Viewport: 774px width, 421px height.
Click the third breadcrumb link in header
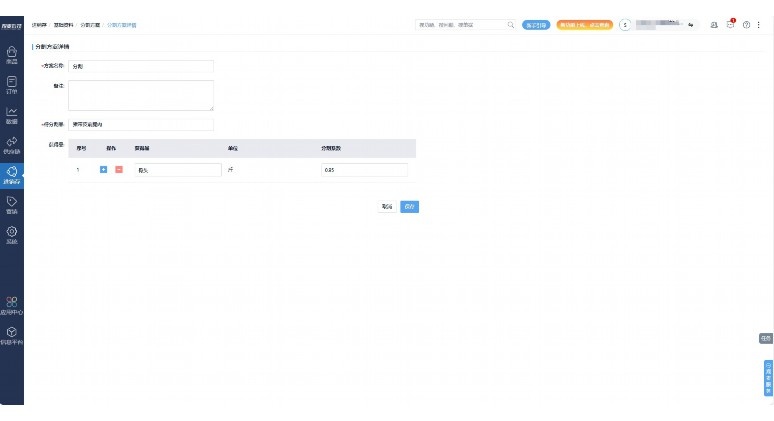click(x=90, y=25)
